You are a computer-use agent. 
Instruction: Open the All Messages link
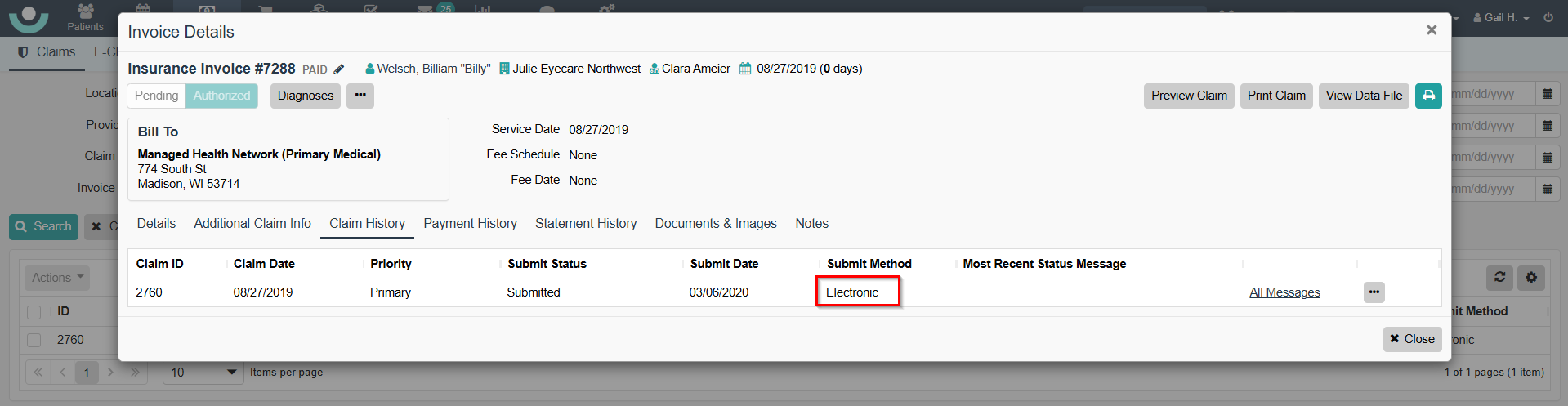1284,292
